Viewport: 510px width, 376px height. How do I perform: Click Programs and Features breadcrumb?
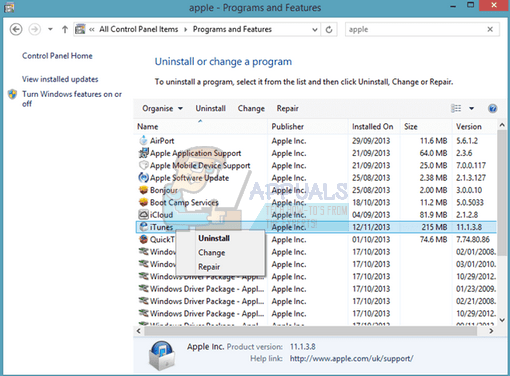pyautogui.click(x=232, y=29)
